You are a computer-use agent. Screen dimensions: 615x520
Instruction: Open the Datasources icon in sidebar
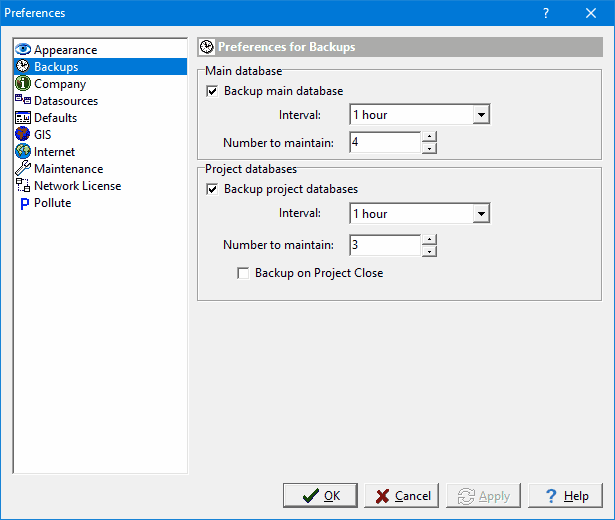coord(23,100)
